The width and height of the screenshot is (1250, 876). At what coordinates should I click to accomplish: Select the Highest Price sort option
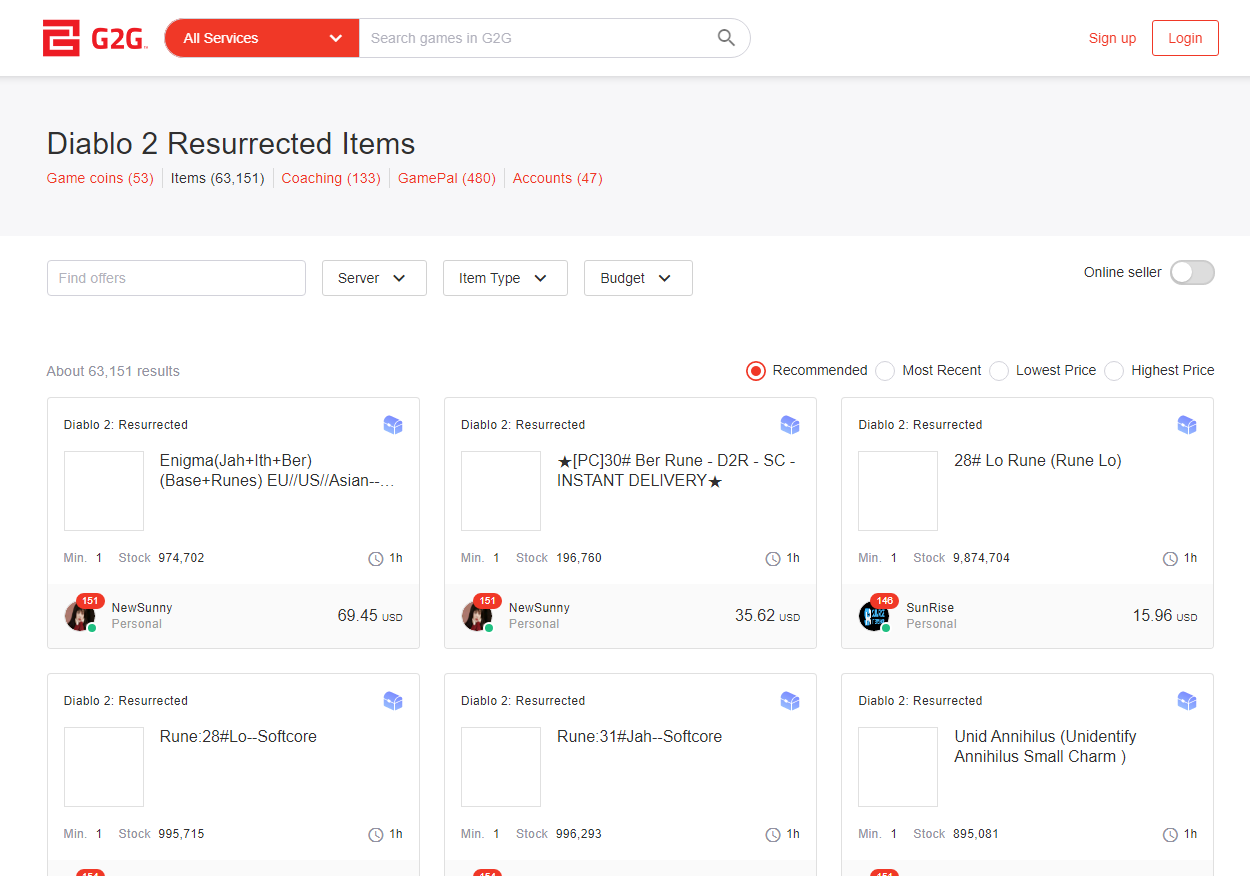(x=1114, y=371)
